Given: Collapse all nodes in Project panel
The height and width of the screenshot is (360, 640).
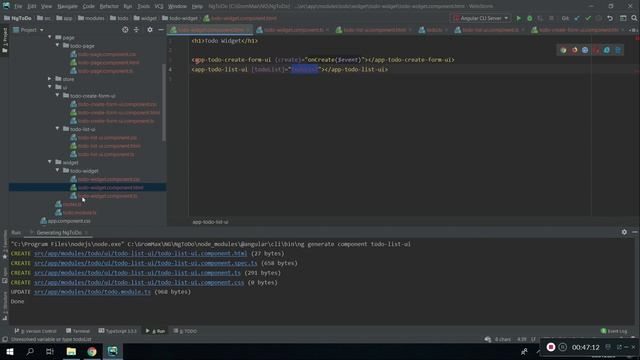Looking at the screenshot, I should 136,30.
